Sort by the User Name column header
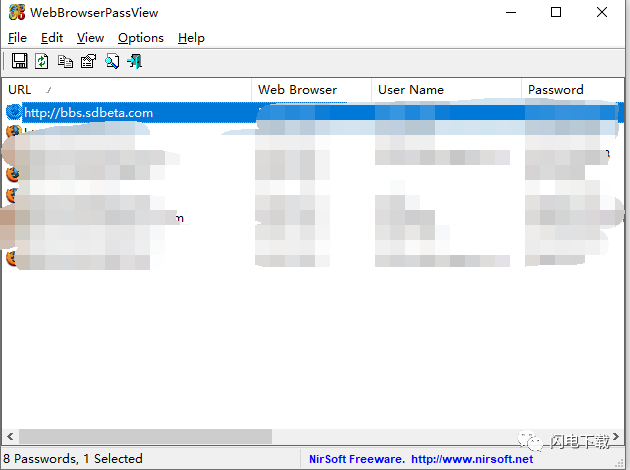 coord(446,90)
